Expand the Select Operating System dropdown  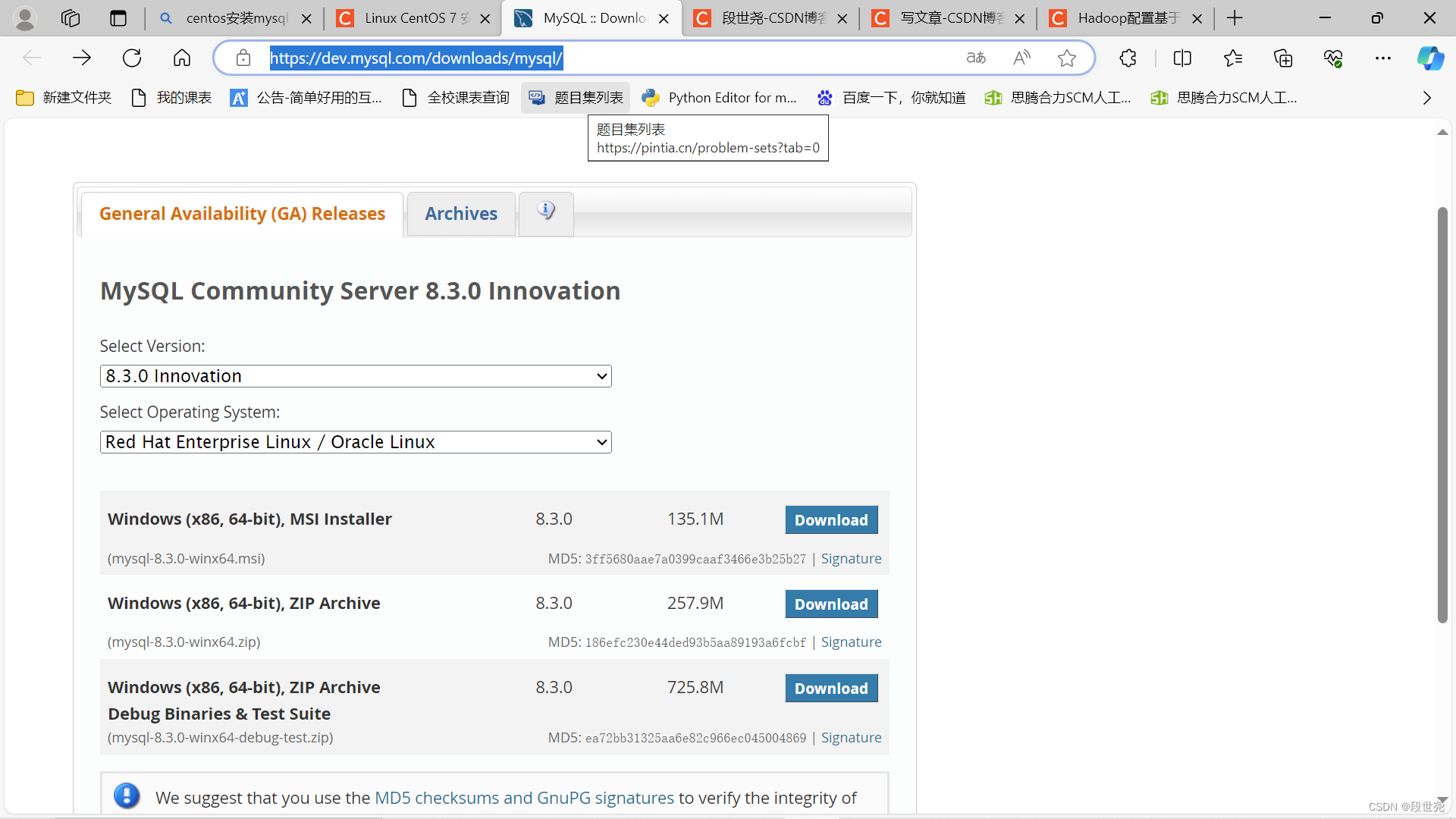click(356, 442)
